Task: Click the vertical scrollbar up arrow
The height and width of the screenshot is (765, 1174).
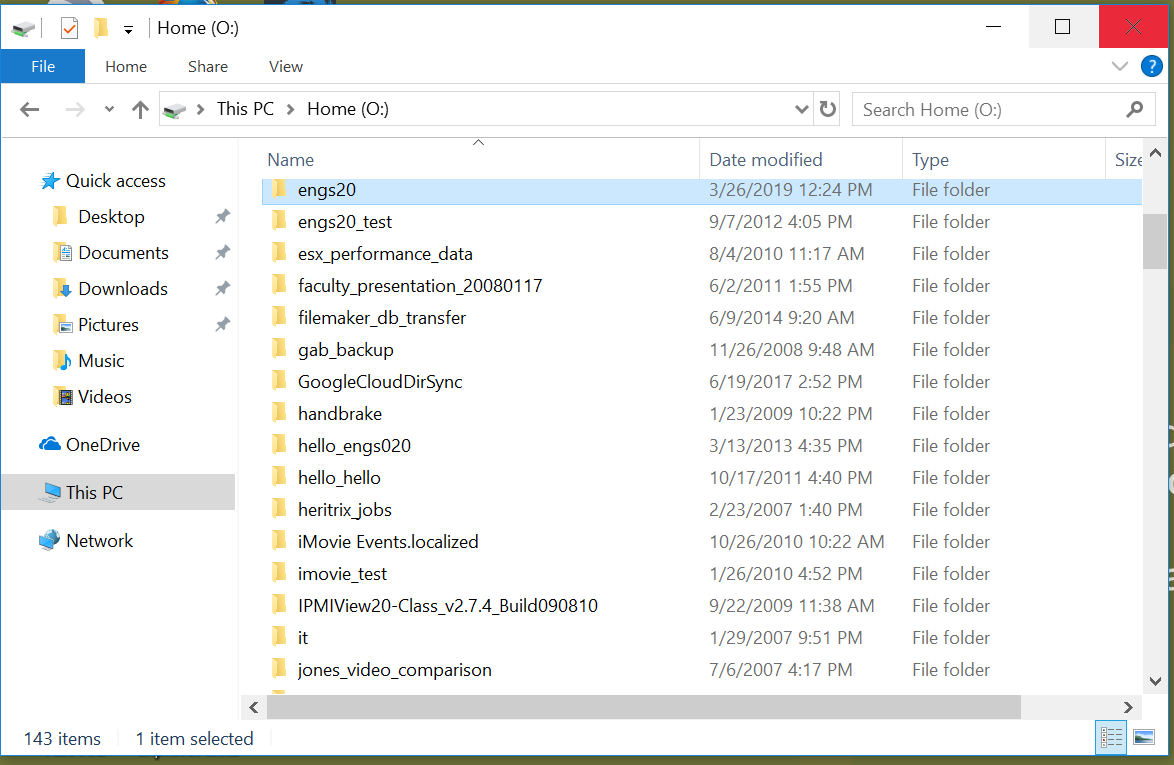Action: coord(1155,153)
